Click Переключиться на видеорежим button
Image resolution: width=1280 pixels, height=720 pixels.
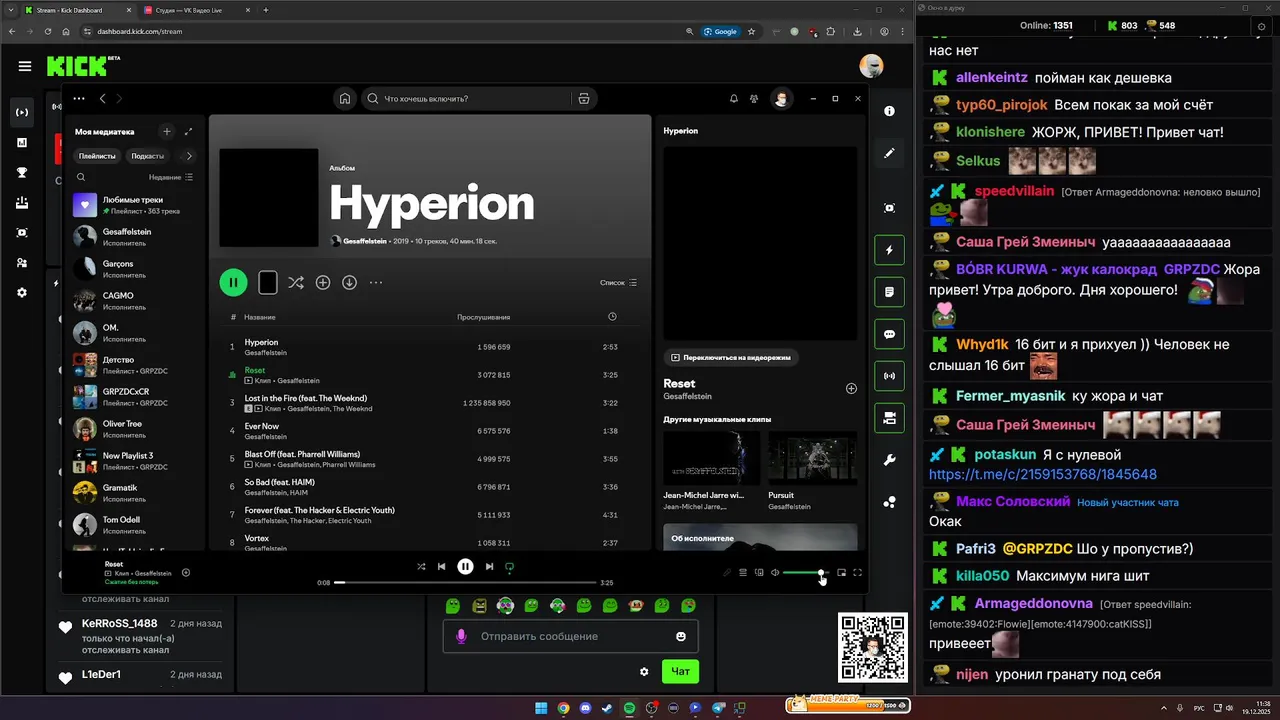pos(731,357)
